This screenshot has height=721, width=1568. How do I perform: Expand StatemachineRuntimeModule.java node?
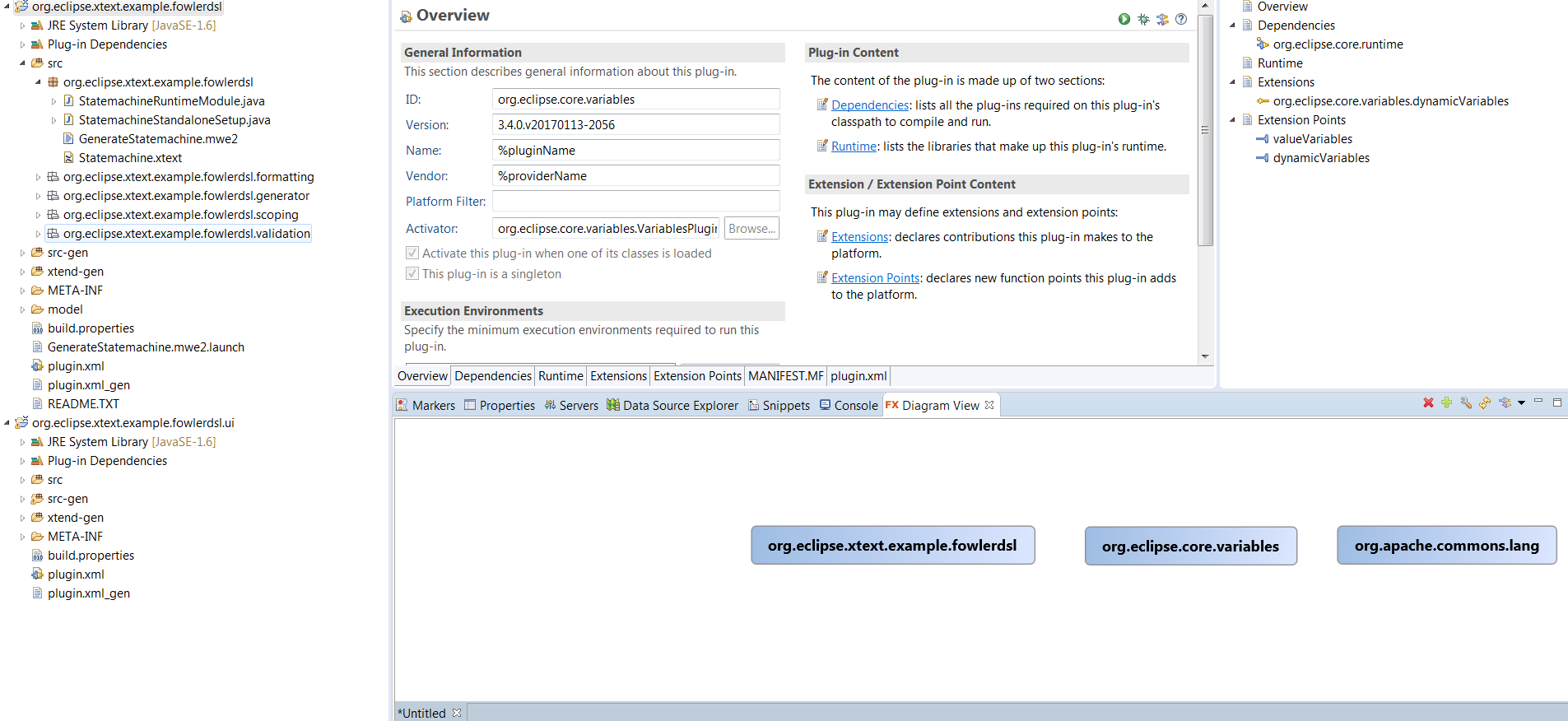tap(54, 101)
